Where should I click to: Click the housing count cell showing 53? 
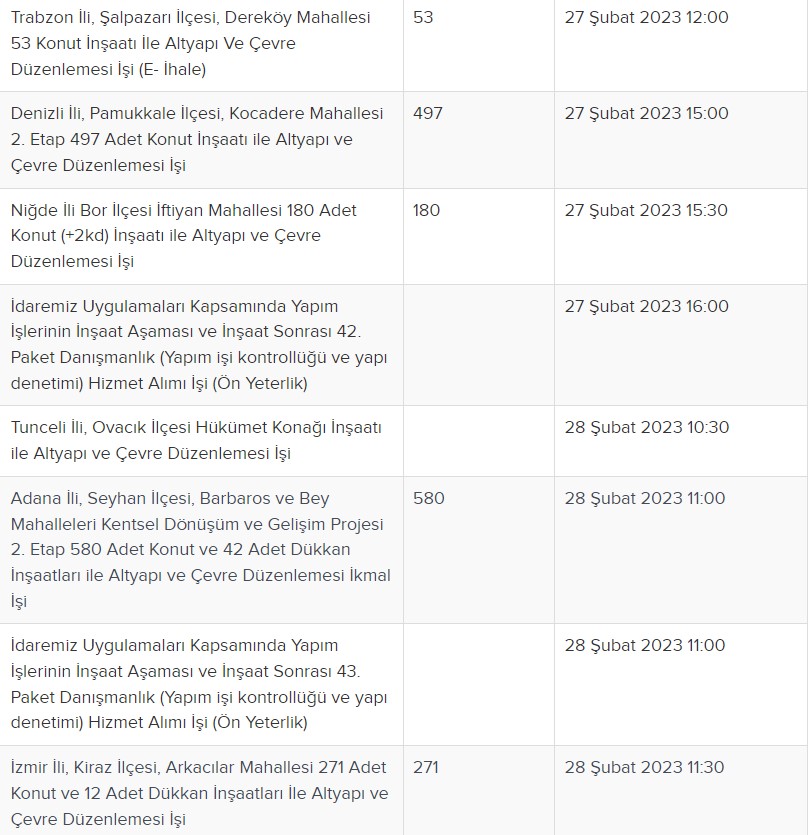pyautogui.click(x=423, y=18)
